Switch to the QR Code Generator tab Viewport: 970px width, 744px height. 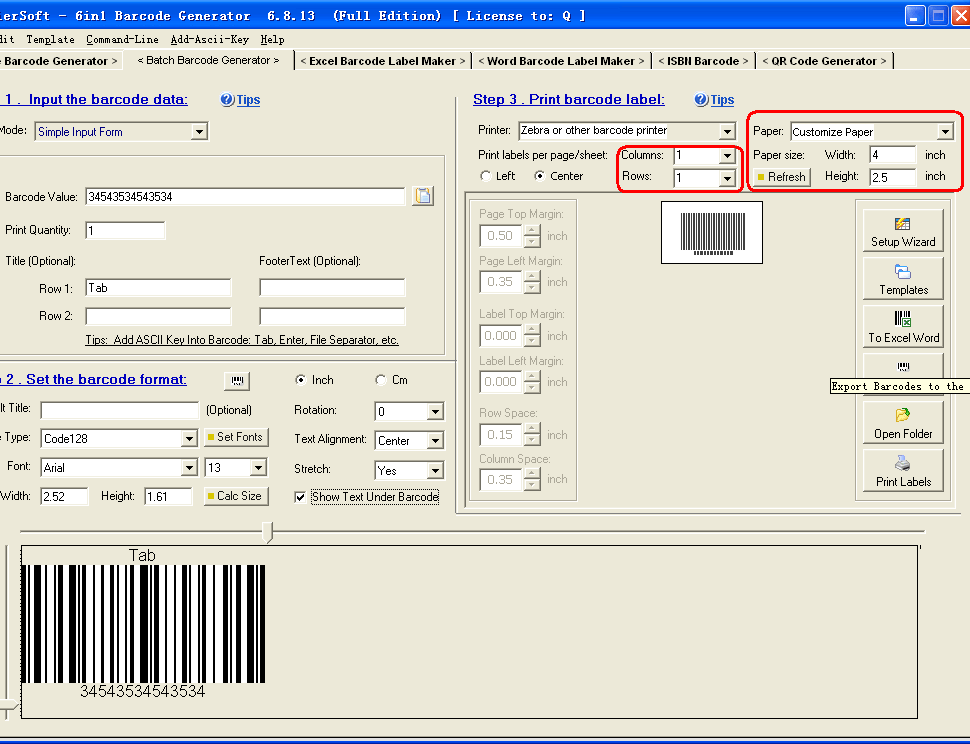[x=824, y=60]
